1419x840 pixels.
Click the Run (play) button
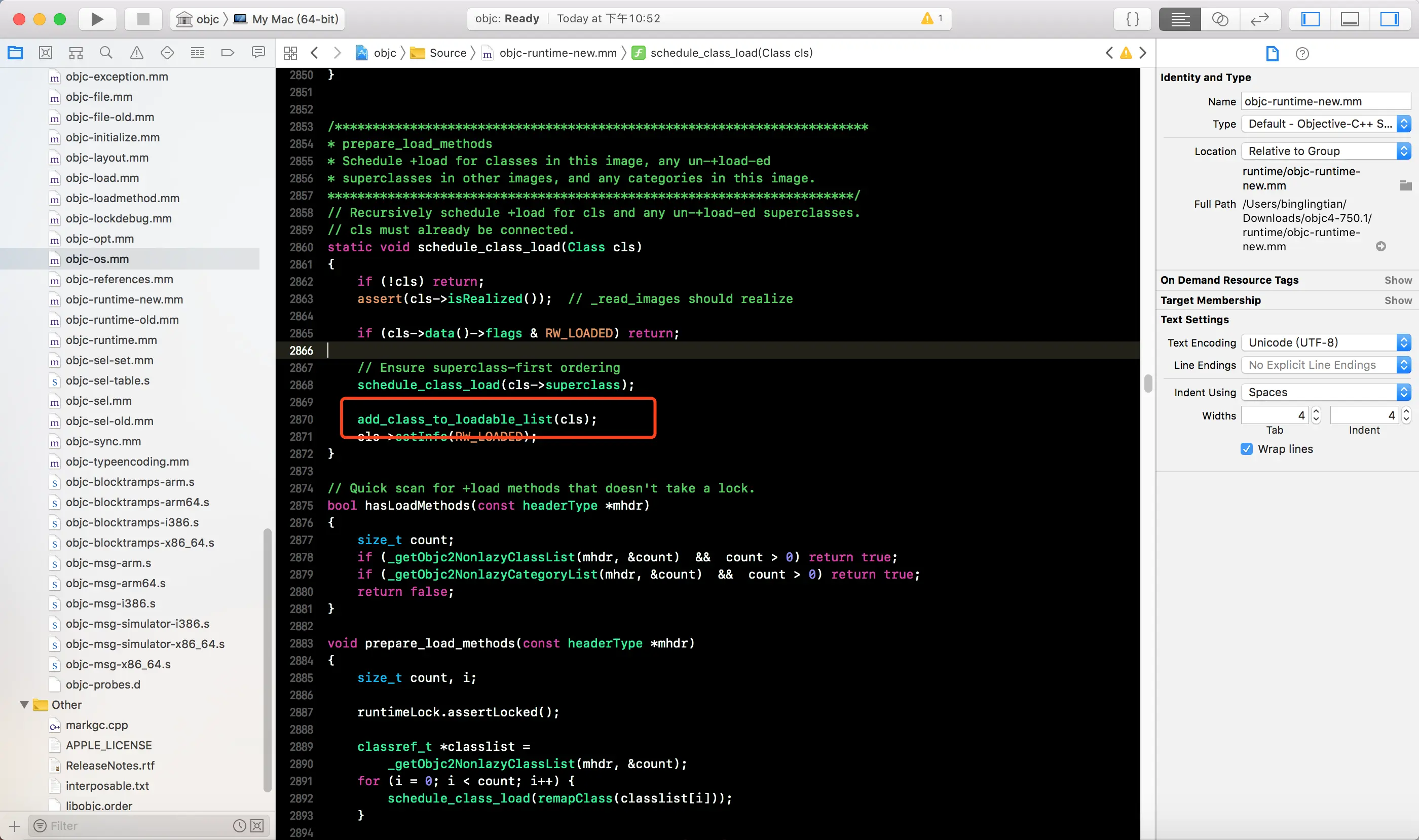[x=97, y=19]
